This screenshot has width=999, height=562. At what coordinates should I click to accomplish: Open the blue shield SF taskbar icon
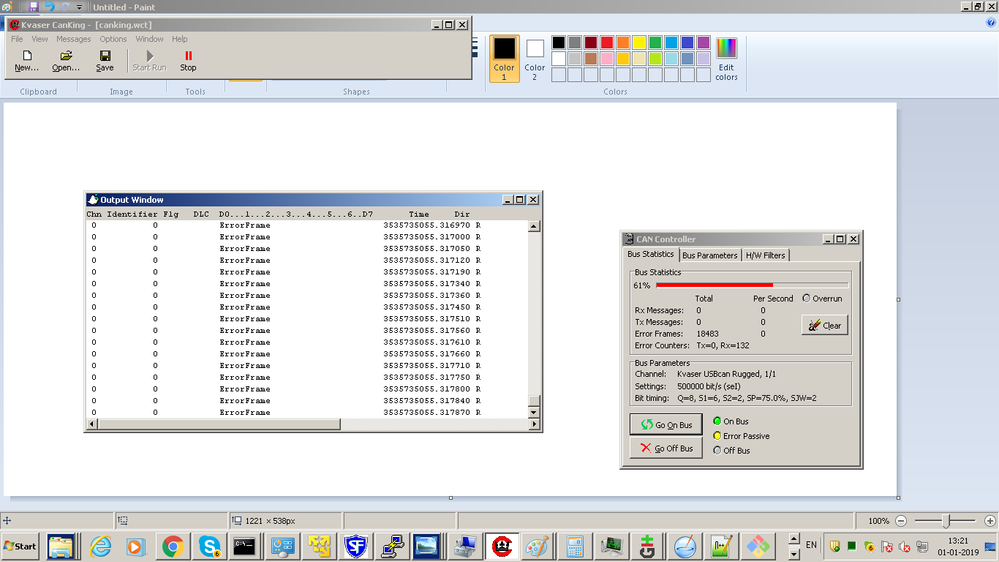356,546
